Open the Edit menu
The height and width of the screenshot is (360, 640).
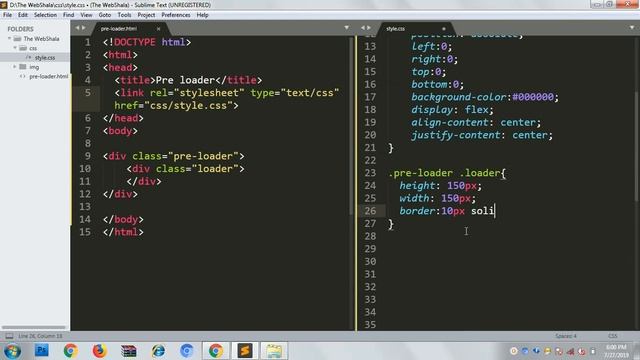[x=23, y=15]
